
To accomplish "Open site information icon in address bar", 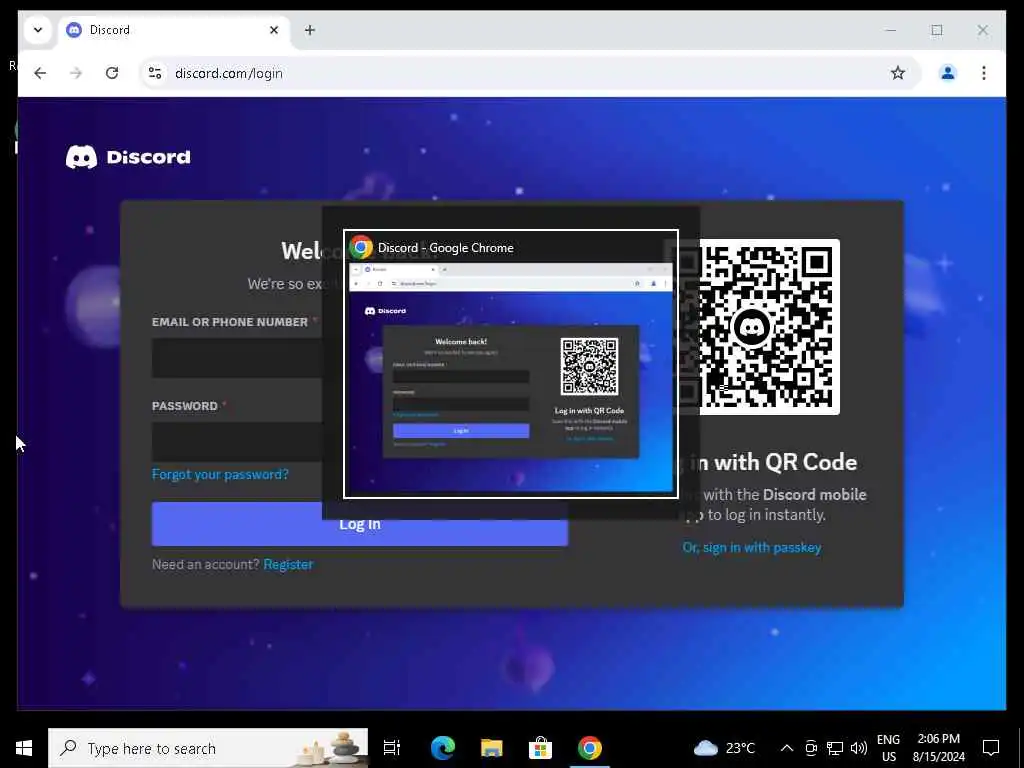I will (x=155, y=73).
